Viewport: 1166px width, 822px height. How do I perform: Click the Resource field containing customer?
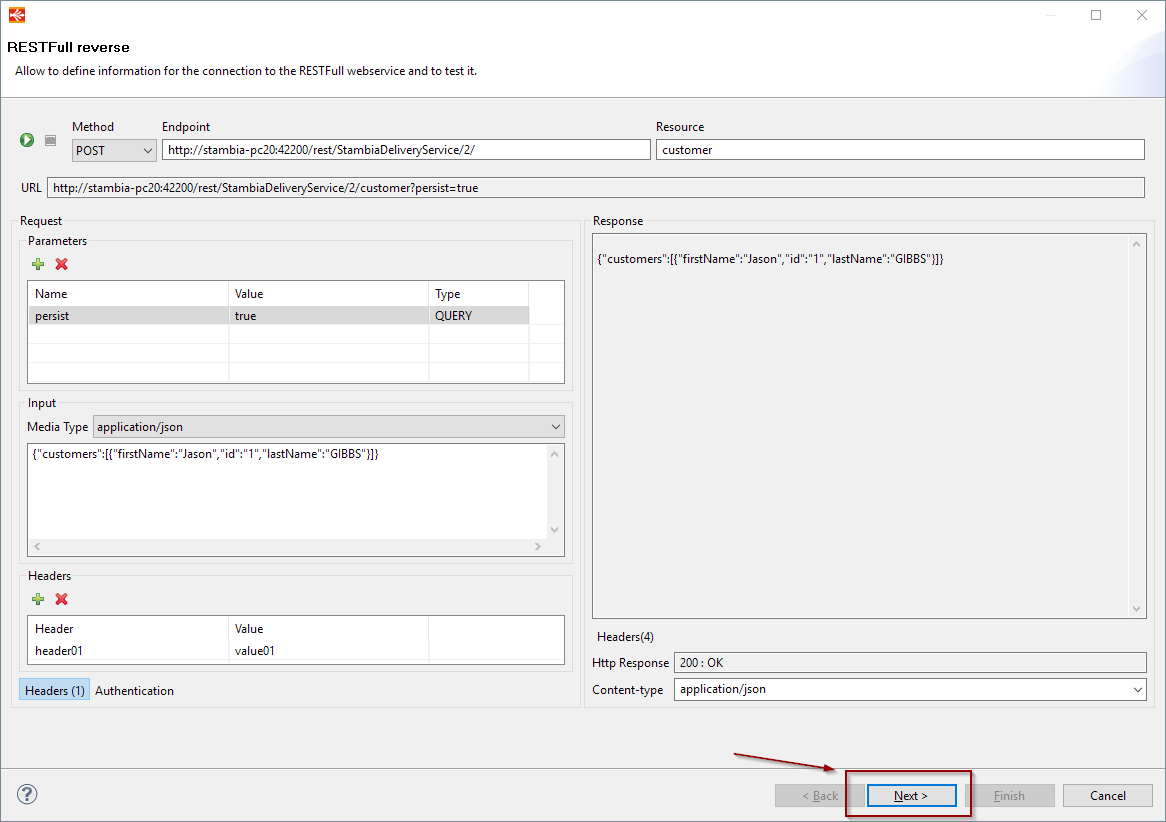pyautogui.click(x=899, y=149)
